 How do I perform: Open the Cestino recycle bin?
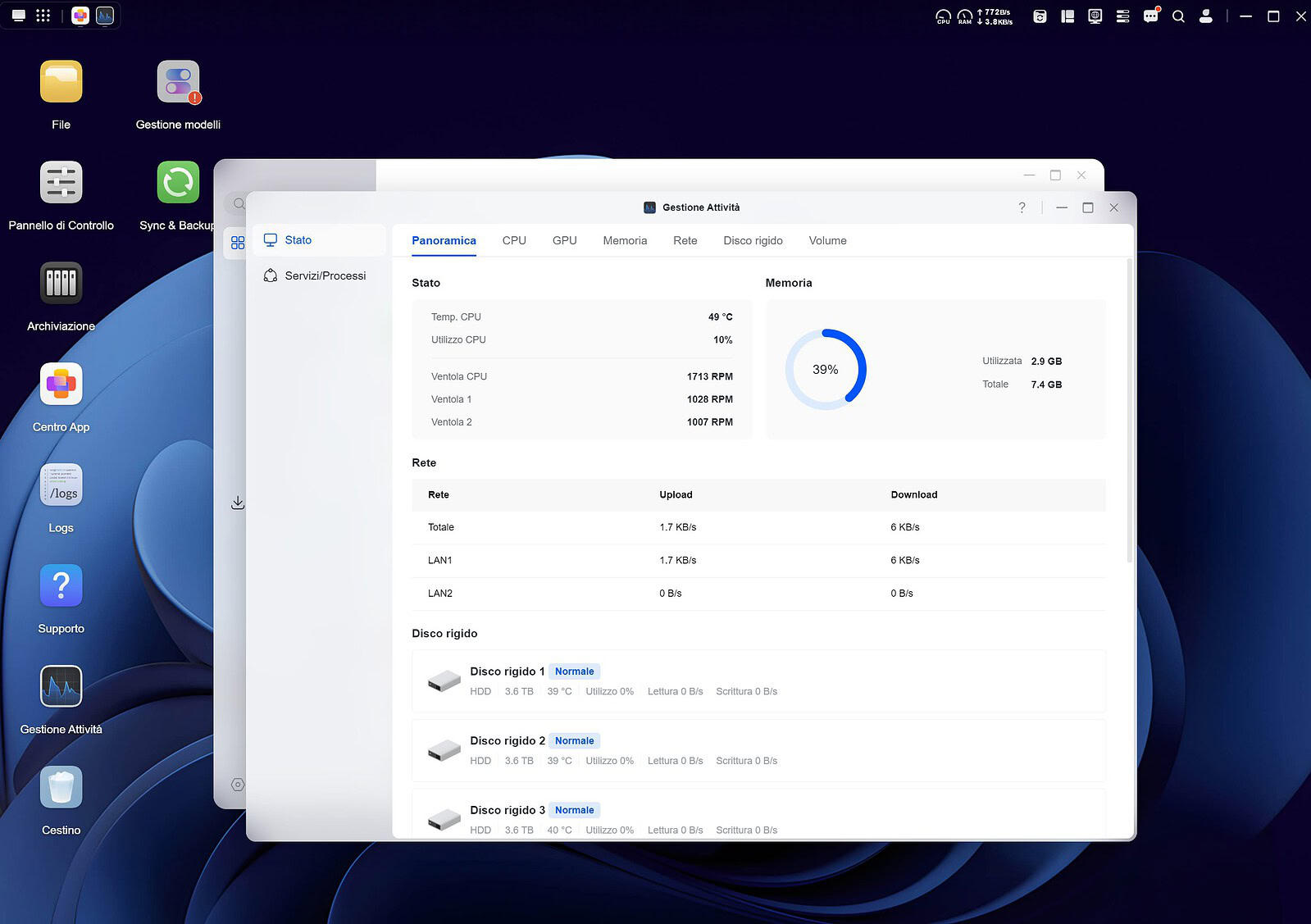pyautogui.click(x=61, y=787)
